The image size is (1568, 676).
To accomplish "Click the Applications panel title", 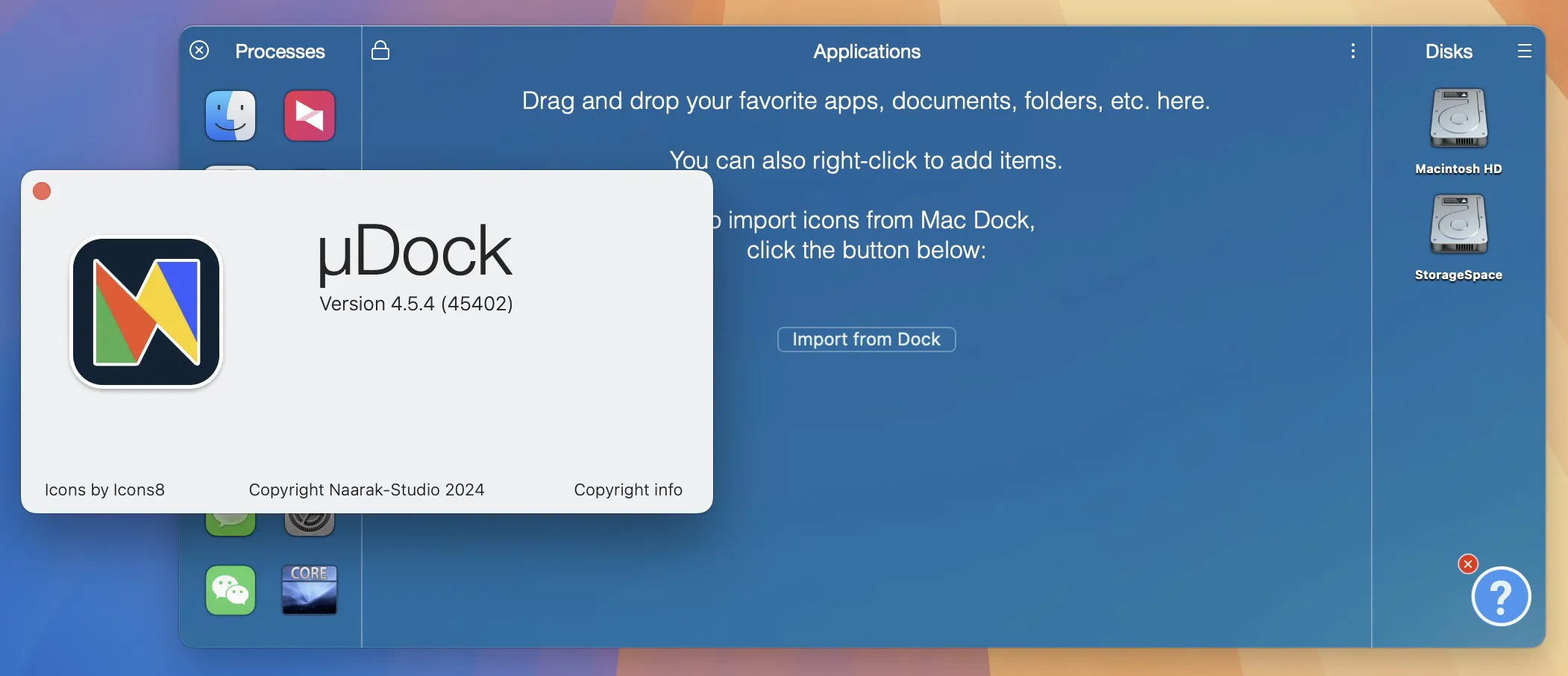I will click(867, 51).
